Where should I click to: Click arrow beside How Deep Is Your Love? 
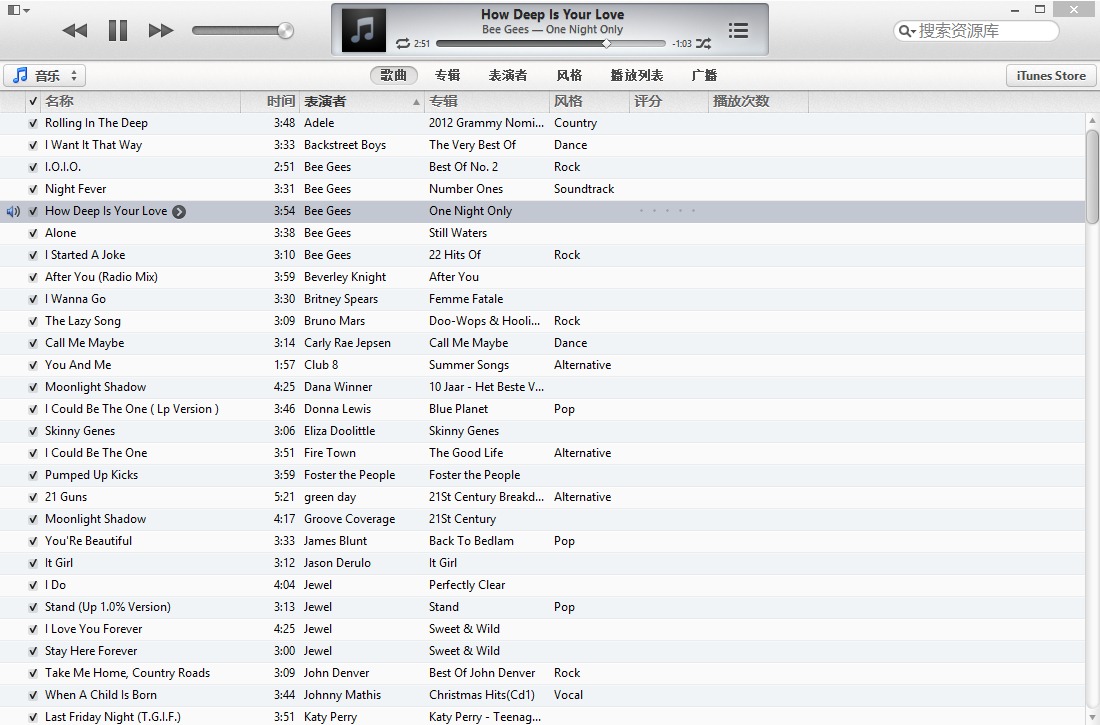click(180, 211)
